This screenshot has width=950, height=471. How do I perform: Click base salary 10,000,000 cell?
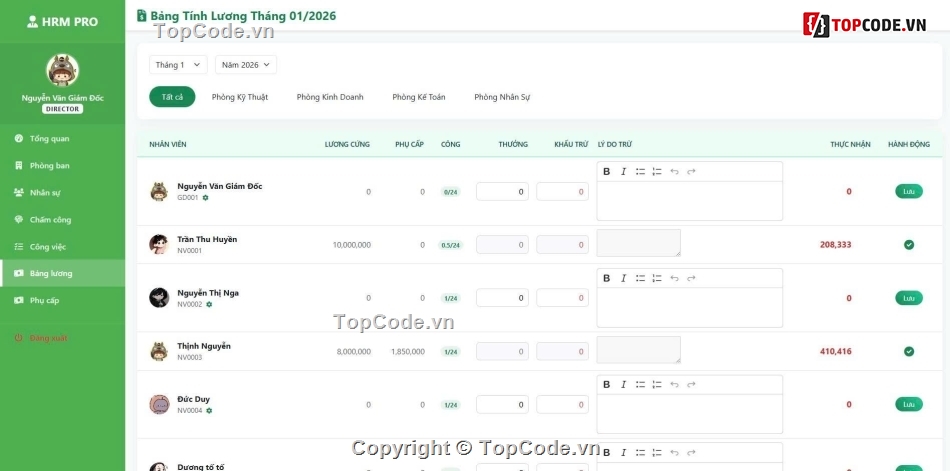pyautogui.click(x=351, y=246)
